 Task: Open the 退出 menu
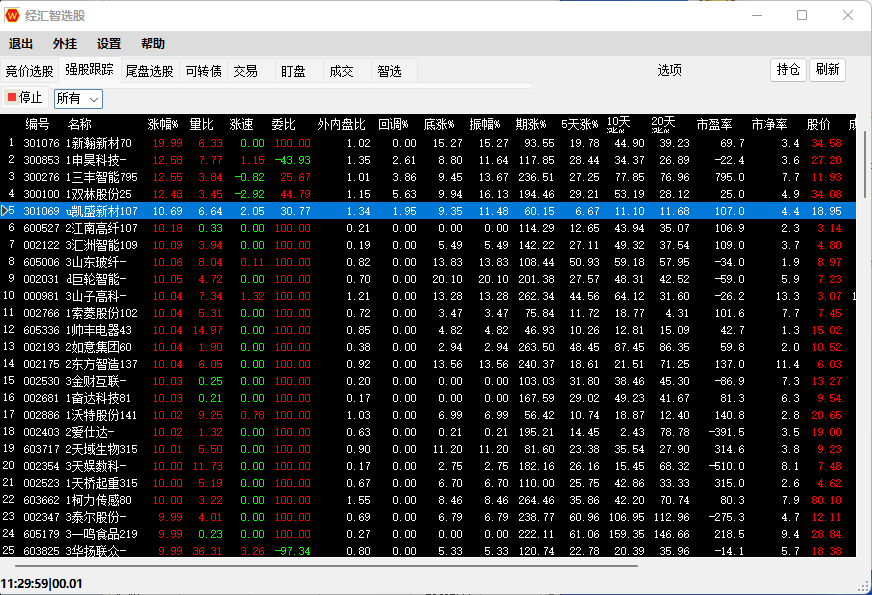tap(21, 43)
